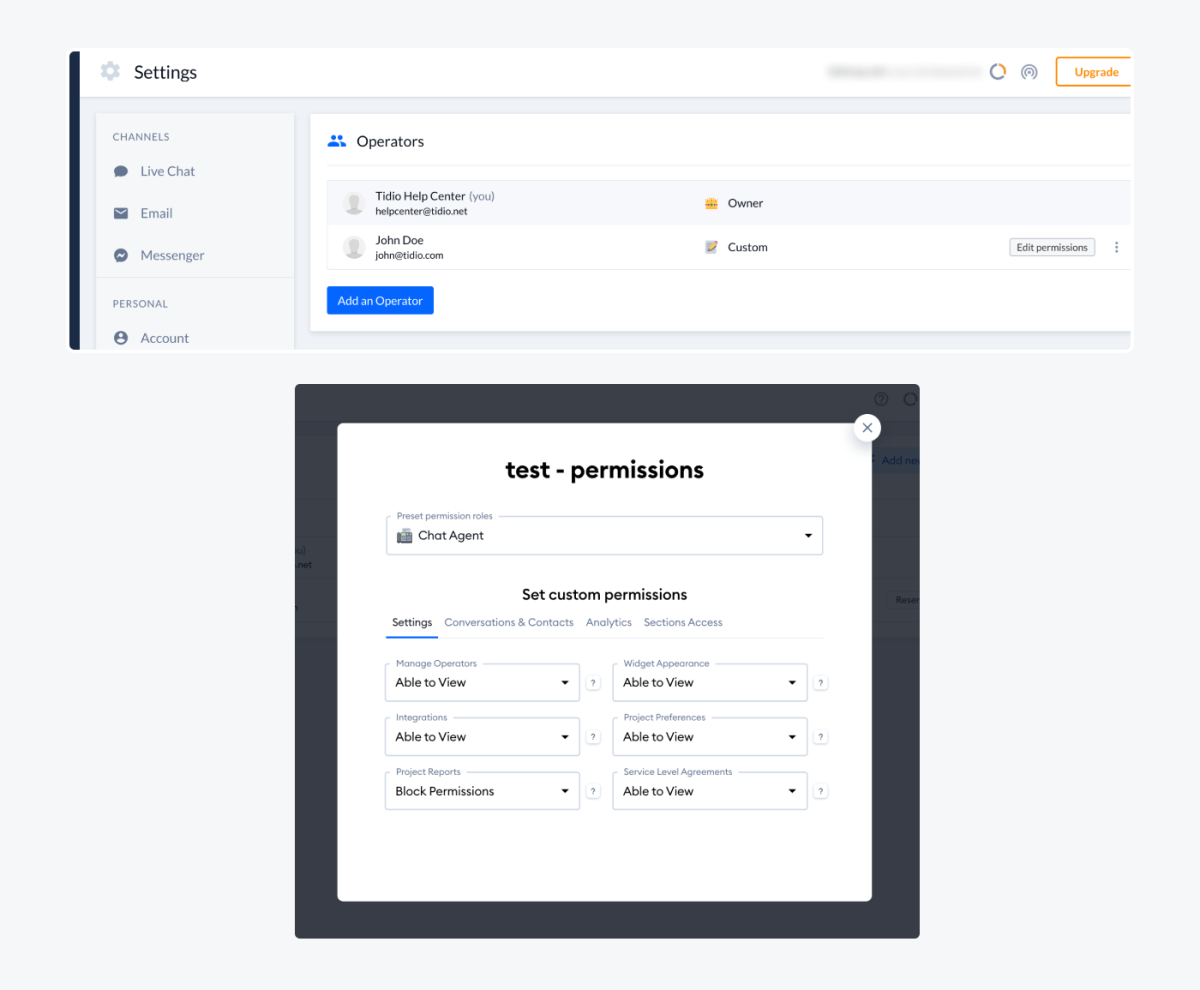This screenshot has height=990, width=1200.
Task: Open John Doe's three-dot options menu
Action: tap(1117, 247)
